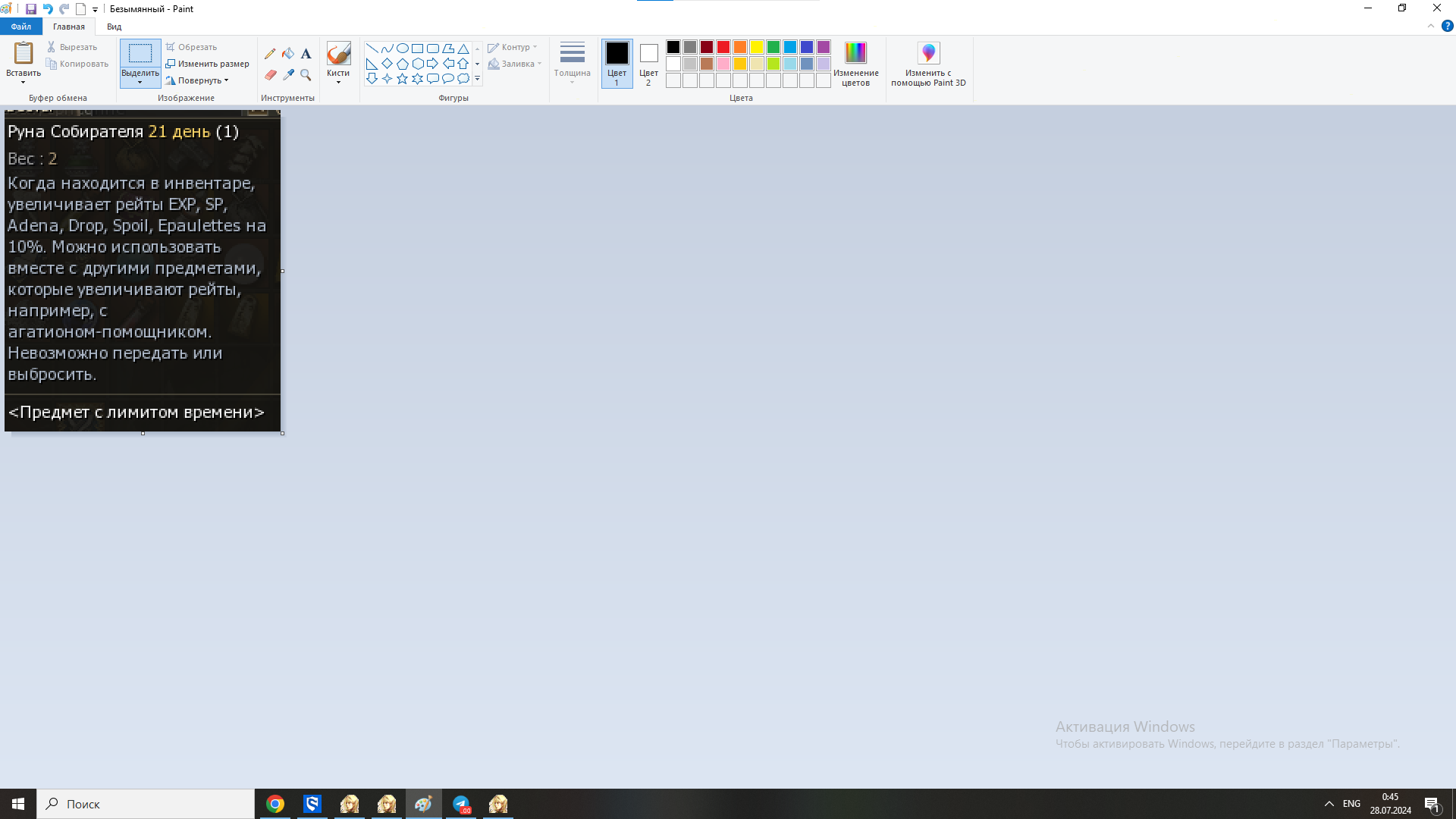Click the Save icon in quick access toolbar
This screenshot has width=1456, height=819.
[x=31, y=9]
